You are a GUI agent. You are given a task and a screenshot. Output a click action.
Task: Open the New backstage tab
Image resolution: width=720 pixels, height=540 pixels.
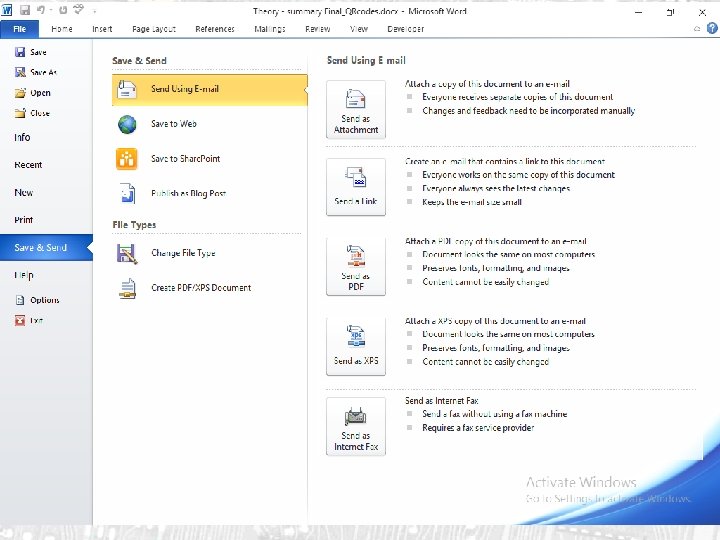(23, 192)
